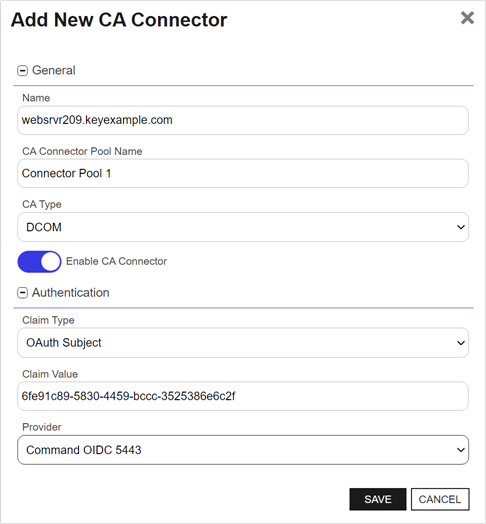Image resolution: width=486 pixels, height=524 pixels.
Task: Click the Claim Value input field
Action: coord(243,396)
